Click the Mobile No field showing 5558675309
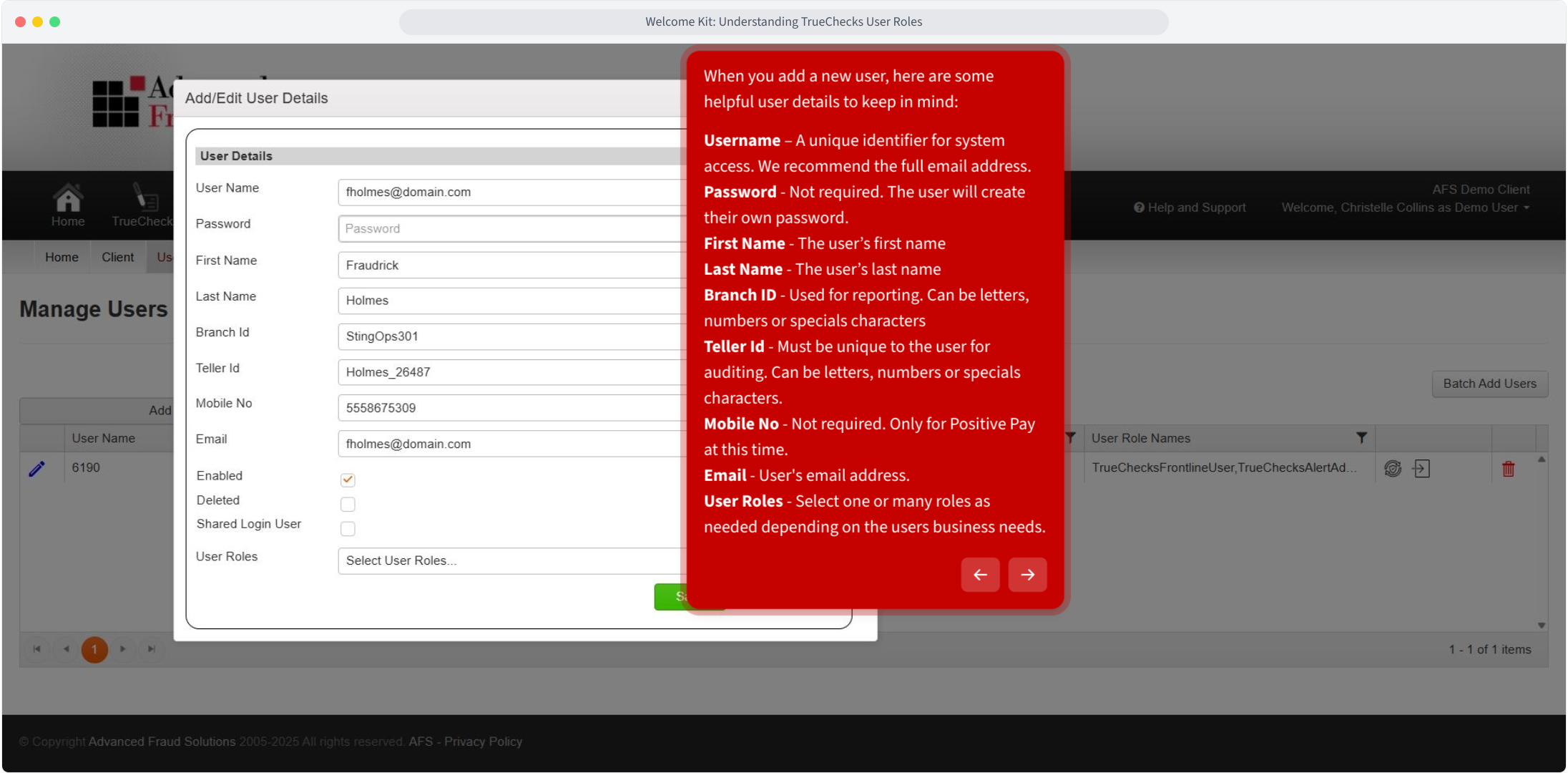The width and height of the screenshot is (1568, 773). click(512, 408)
